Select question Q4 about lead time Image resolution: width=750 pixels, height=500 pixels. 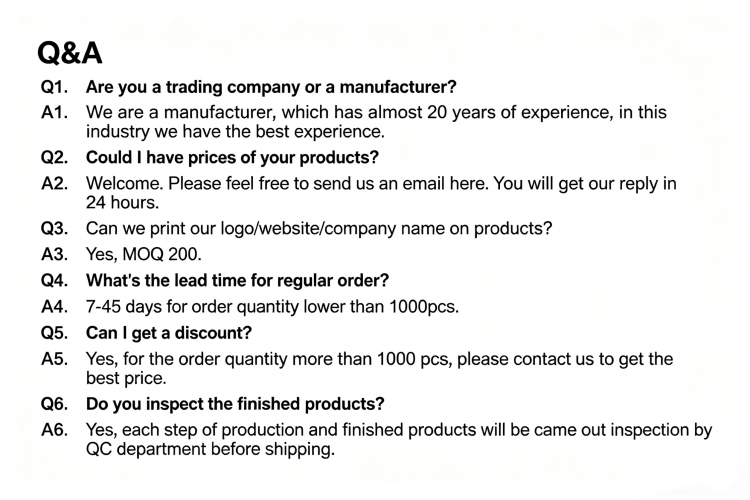tap(237, 280)
